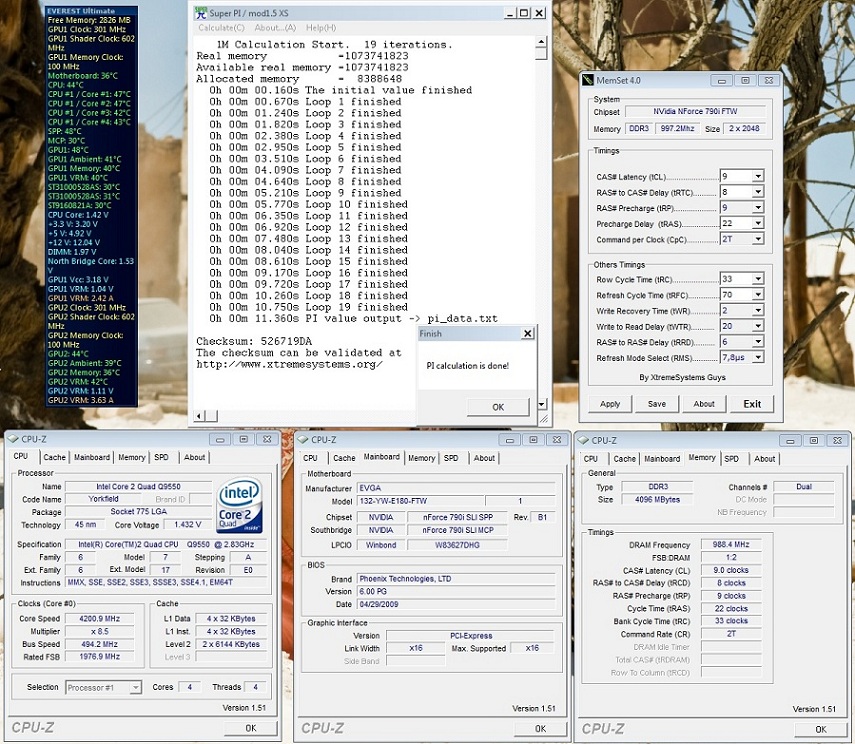Click Super PI vertical scrollbar down arrow
This screenshot has height=744, width=855.
click(541, 404)
